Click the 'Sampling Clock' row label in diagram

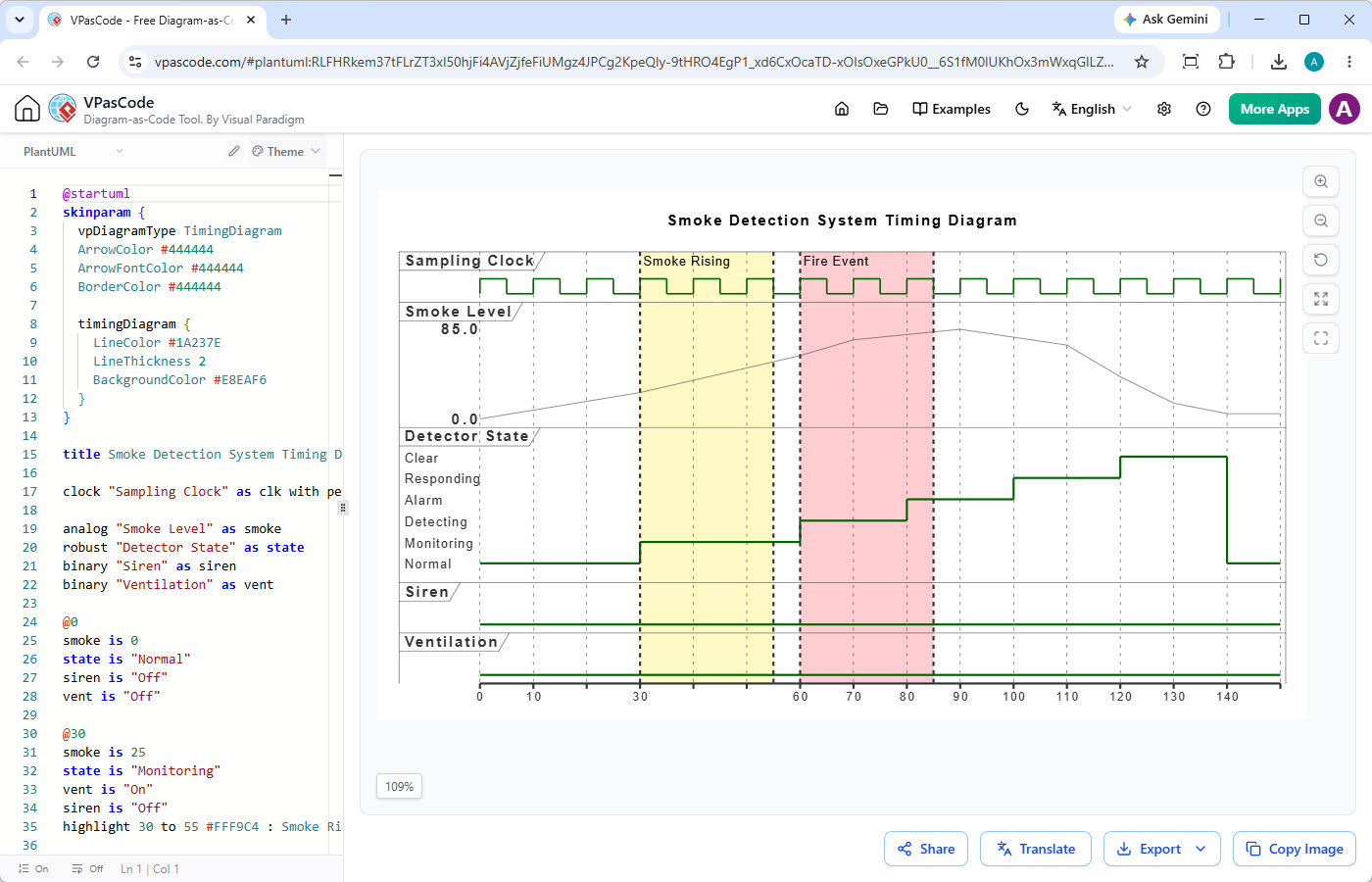(469, 261)
